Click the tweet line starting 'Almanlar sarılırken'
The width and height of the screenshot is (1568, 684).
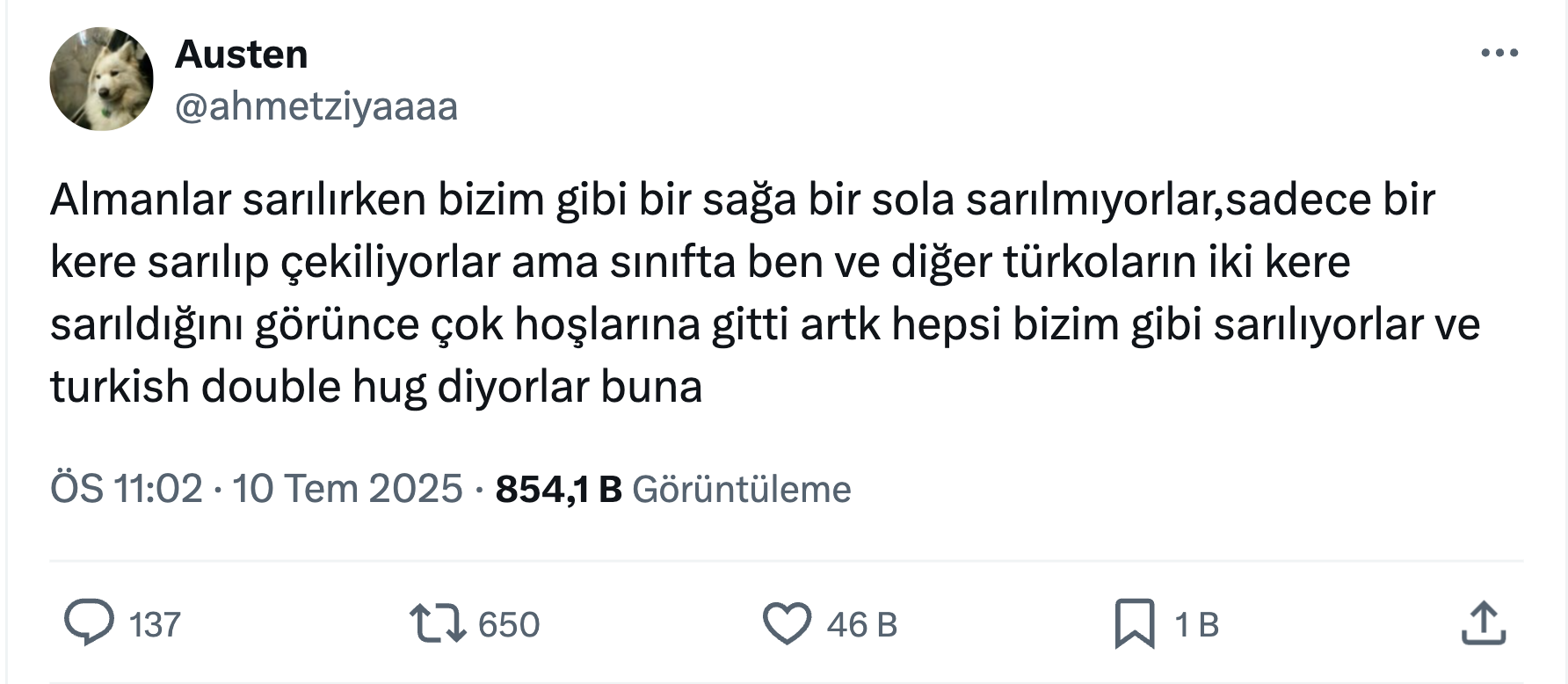tap(743, 200)
